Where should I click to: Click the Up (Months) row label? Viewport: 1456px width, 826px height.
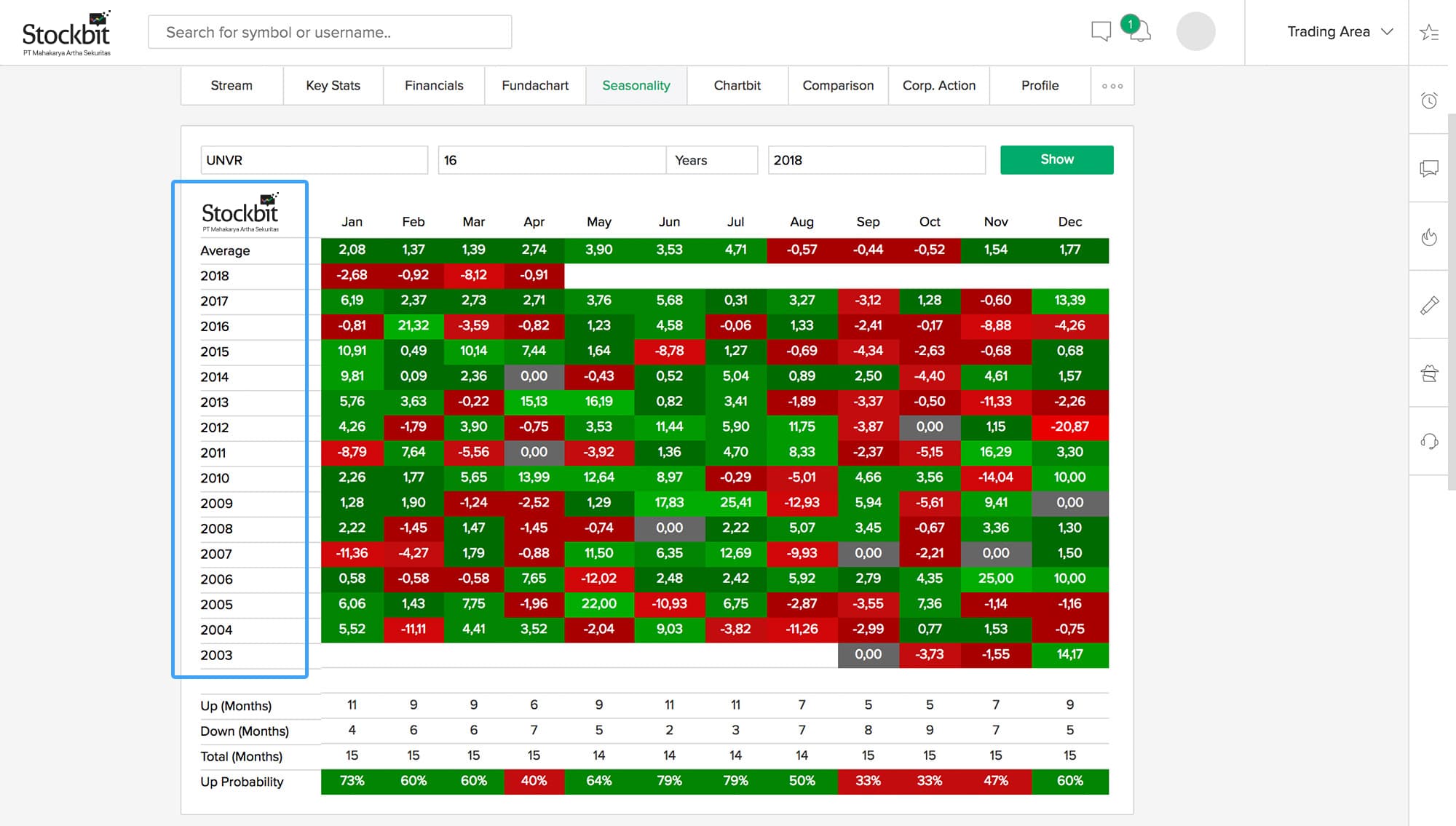[236, 706]
